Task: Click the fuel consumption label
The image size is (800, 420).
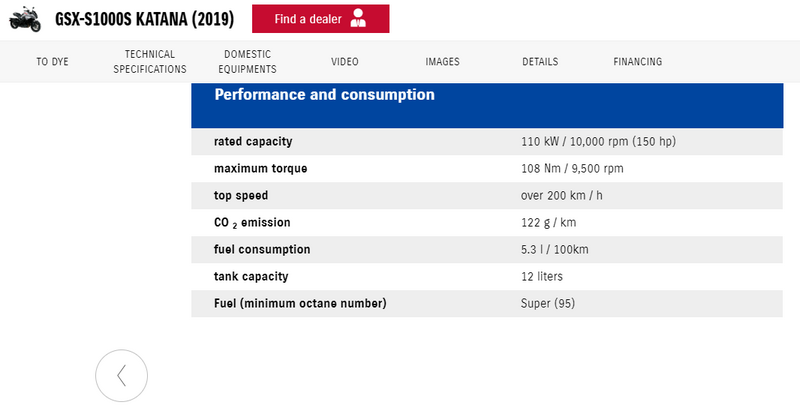Action: pyautogui.click(x=262, y=250)
